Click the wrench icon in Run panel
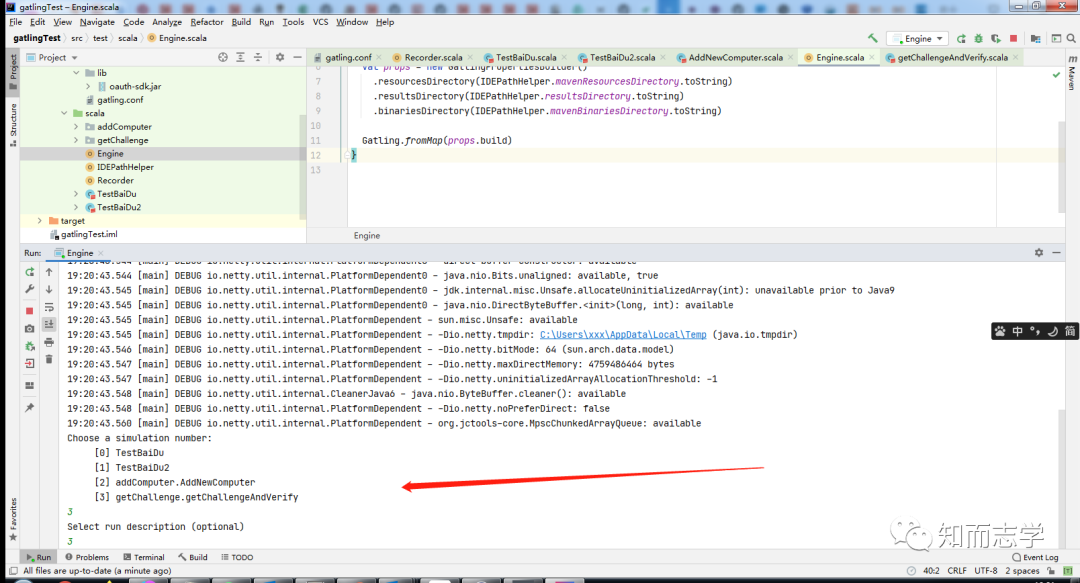This screenshot has width=1080, height=583. (x=30, y=289)
